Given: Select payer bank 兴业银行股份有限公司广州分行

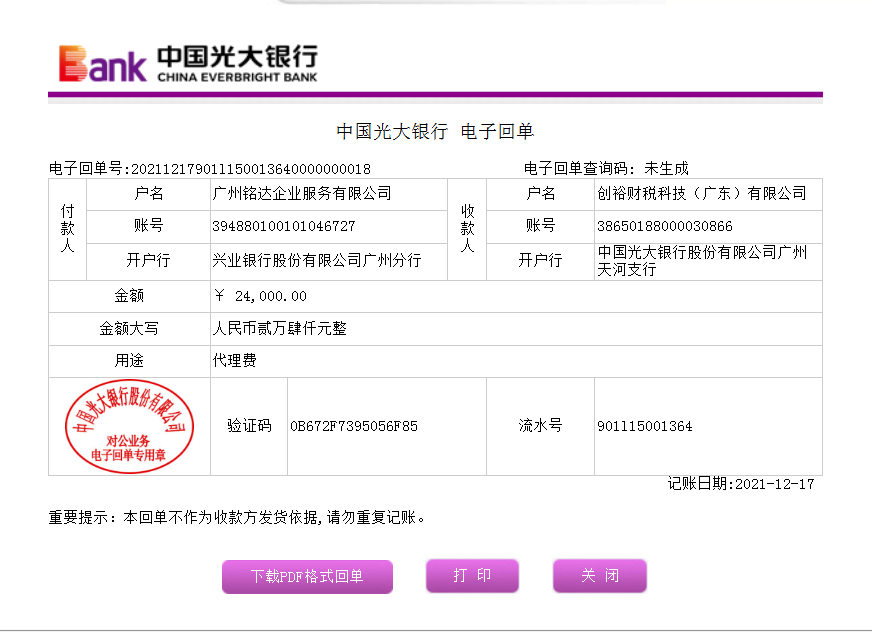Looking at the screenshot, I should click(317, 260).
